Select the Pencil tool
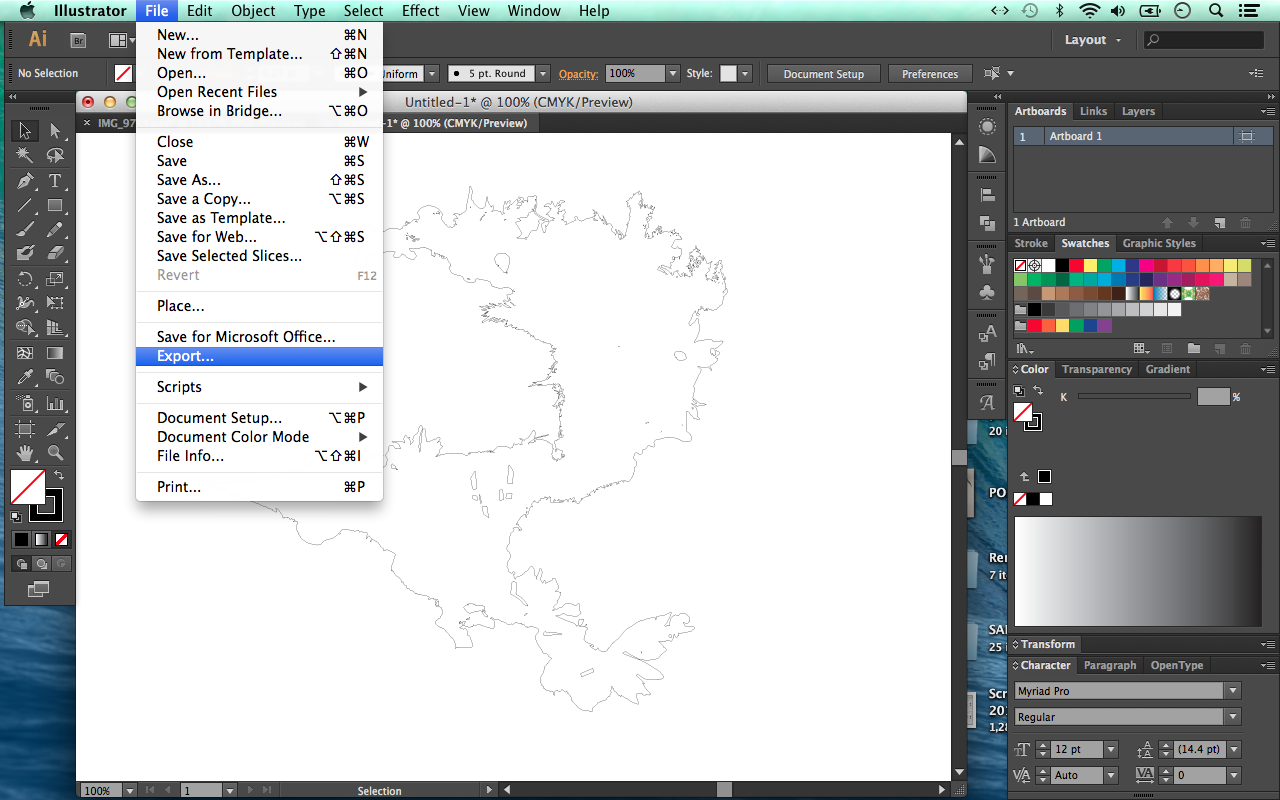The height and width of the screenshot is (800, 1280). tap(55, 230)
